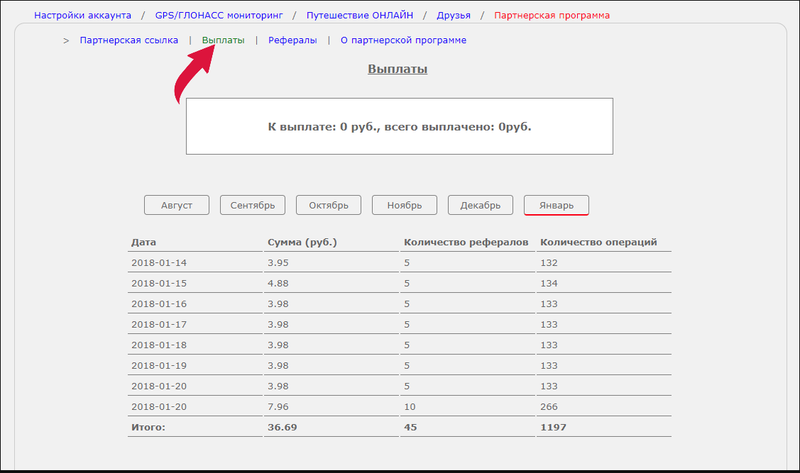The width and height of the screenshot is (800, 473).
Task: View О партнерской программе page
Action: [x=403, y=40]
